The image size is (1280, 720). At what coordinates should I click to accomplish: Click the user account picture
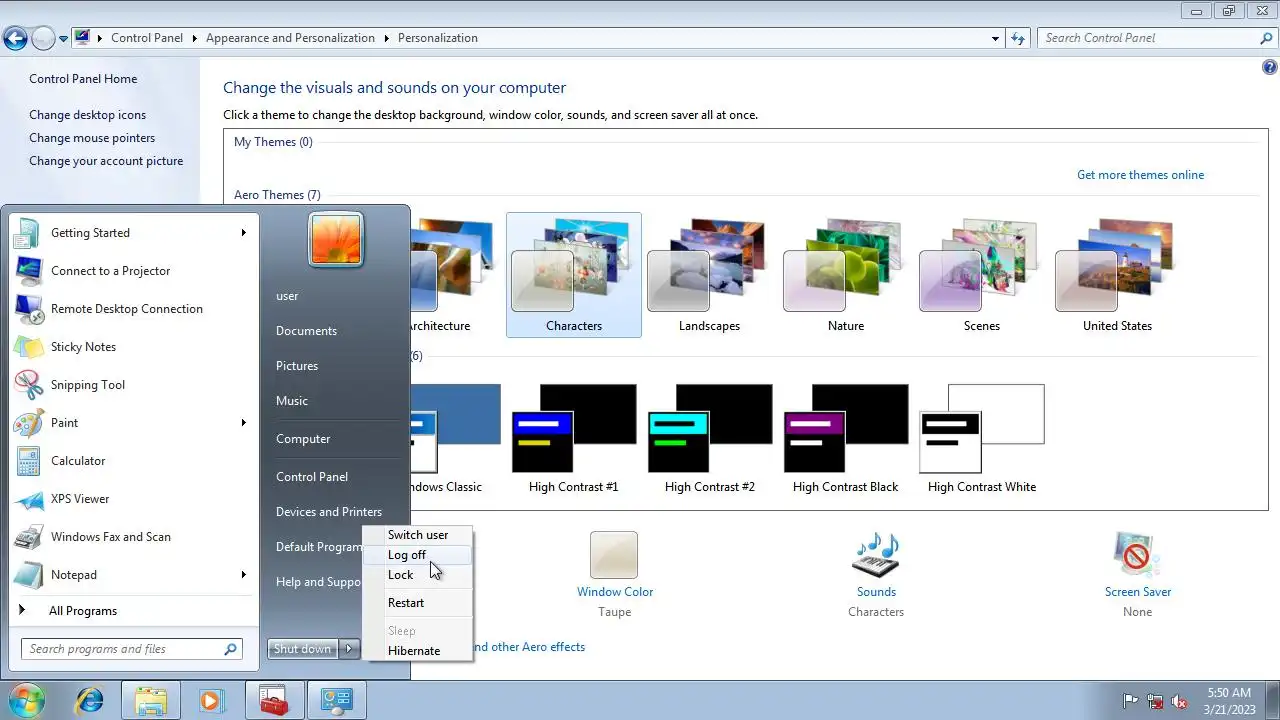tap(336, 240)
